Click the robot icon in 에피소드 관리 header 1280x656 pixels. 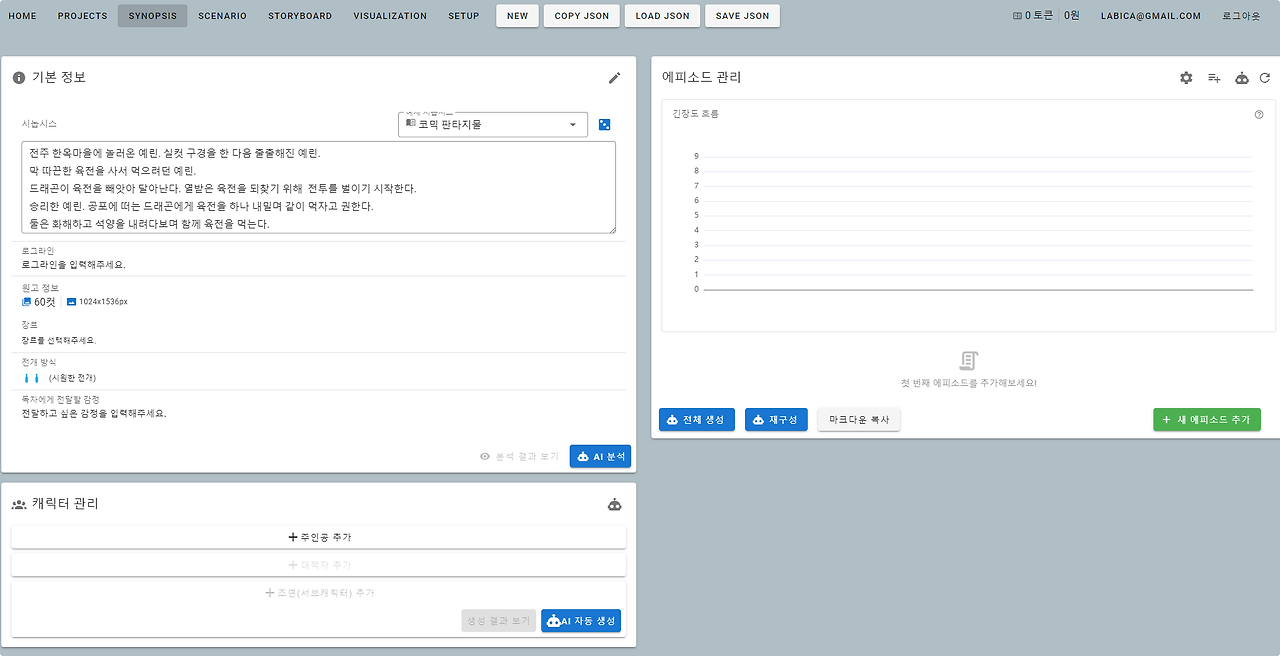1242,78
